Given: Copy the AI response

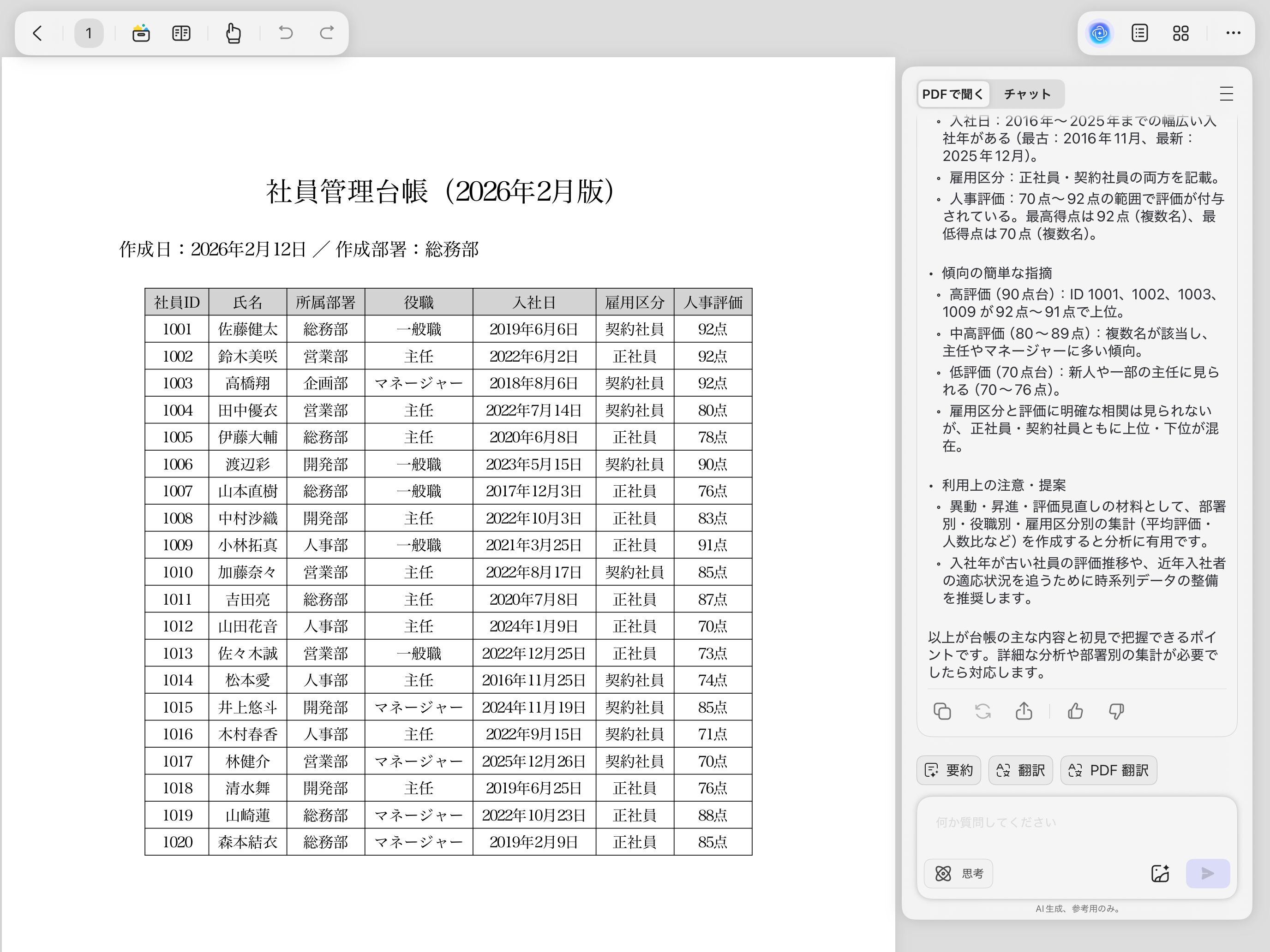Looking at the screenshot, I should pos(942,712).
